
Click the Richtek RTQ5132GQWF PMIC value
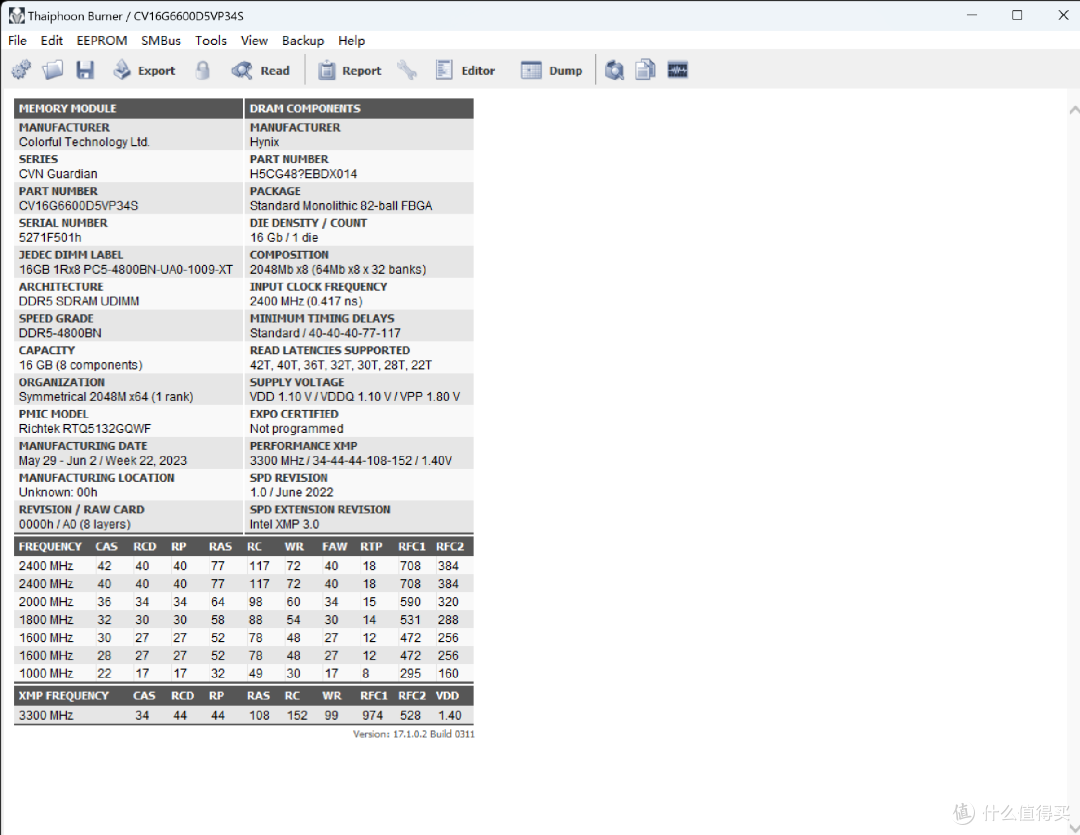[85, 429]
